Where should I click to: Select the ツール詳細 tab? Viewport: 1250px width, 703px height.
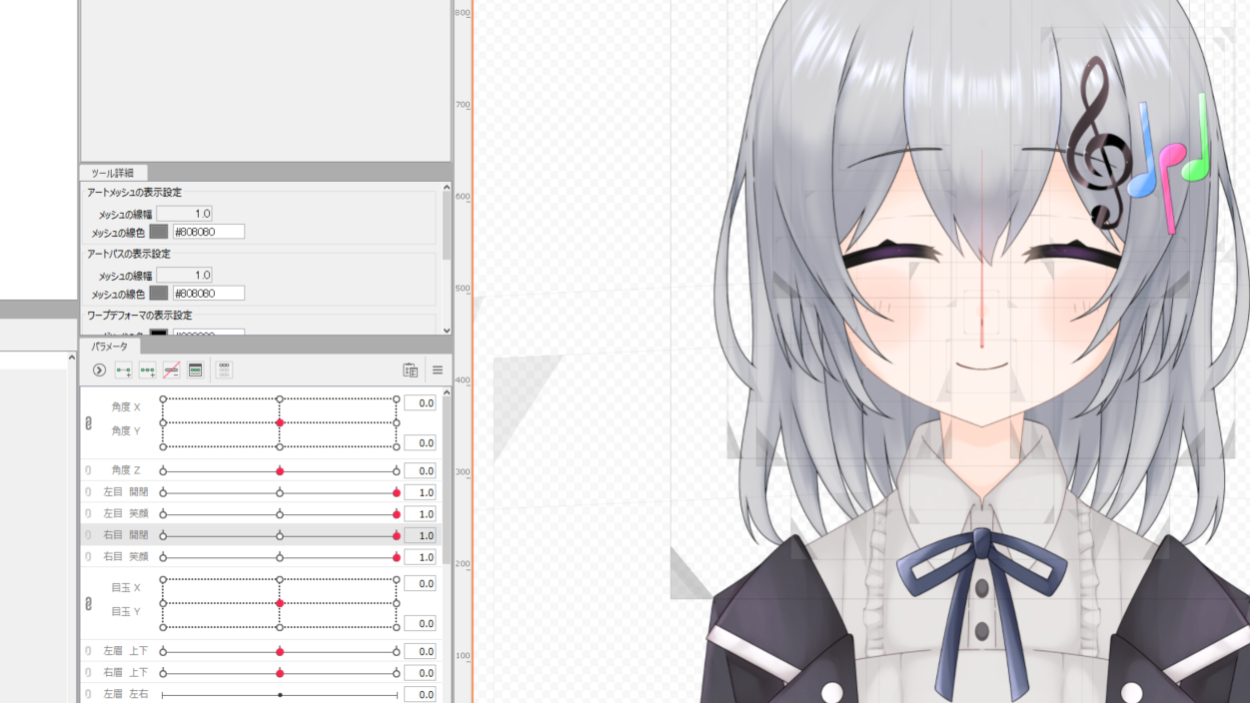click(113, 173)
